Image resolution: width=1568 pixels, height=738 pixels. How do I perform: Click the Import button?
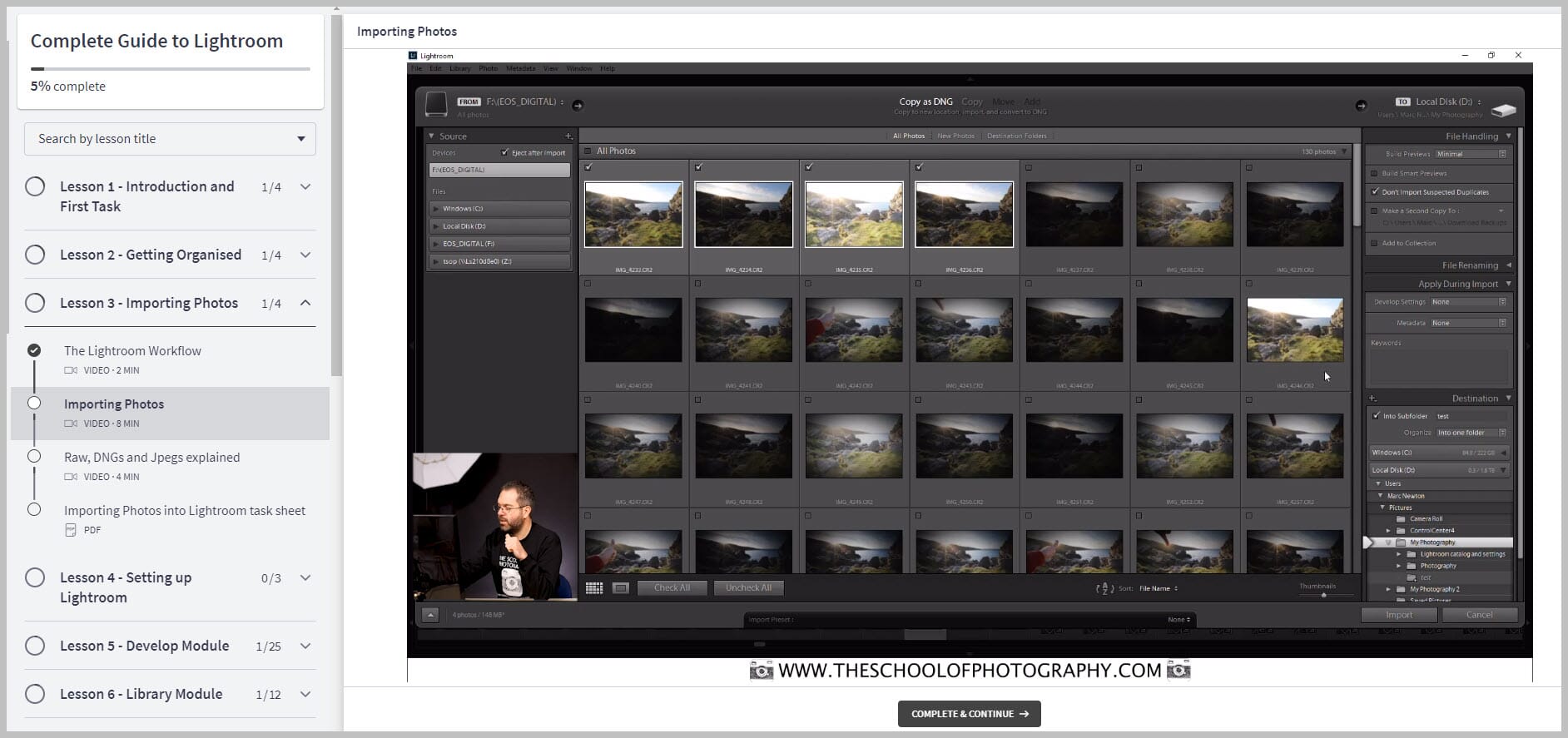[x=1399, y=615]
